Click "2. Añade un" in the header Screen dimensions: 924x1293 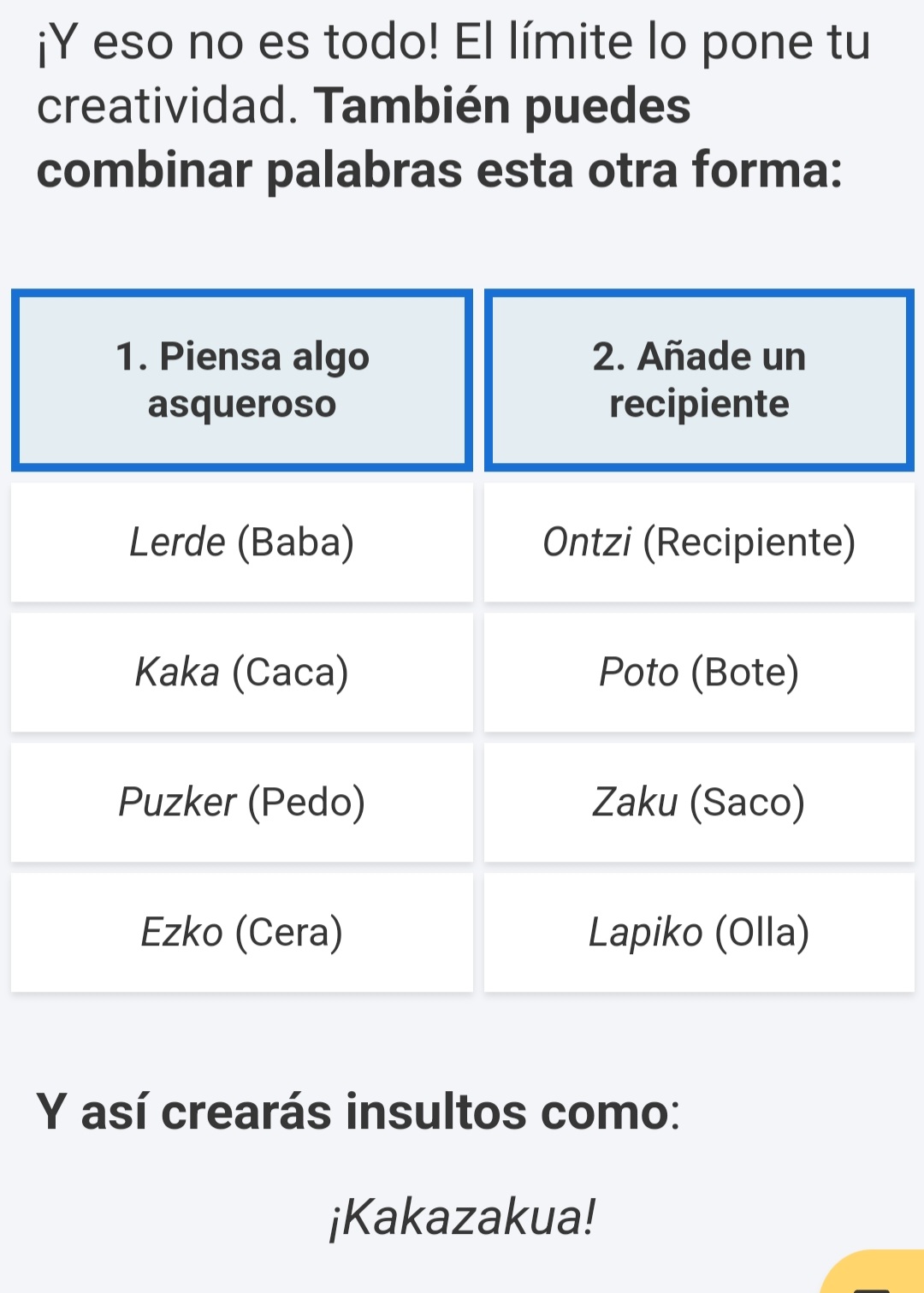pos(699,357)
